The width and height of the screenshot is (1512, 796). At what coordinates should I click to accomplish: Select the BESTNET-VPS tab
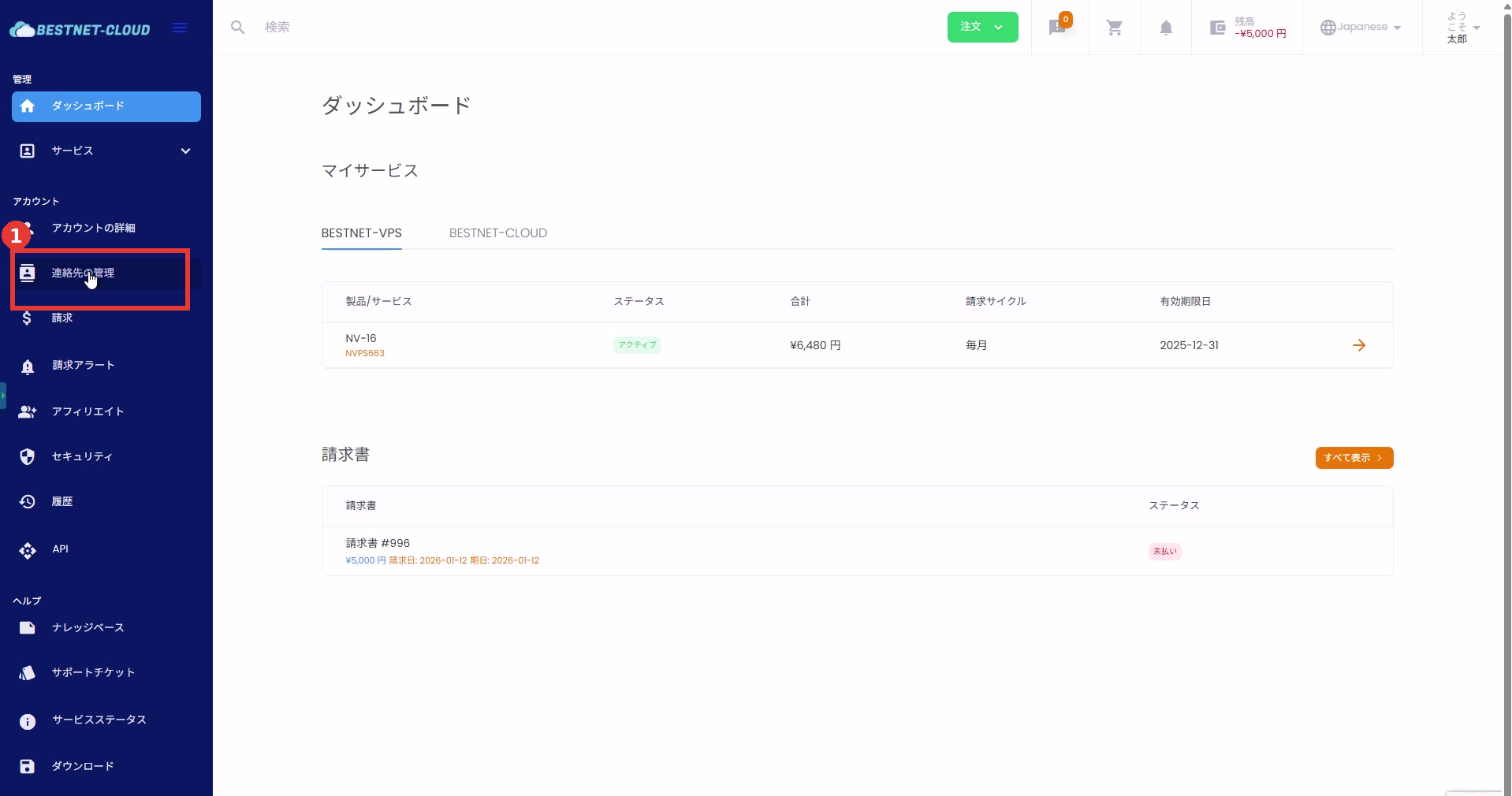(x=361, y=233)
